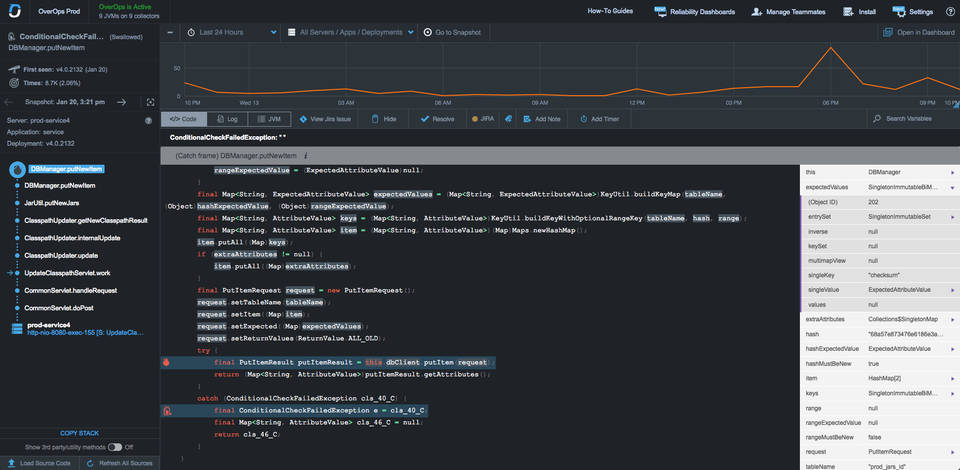Click the OverOps logo icon
Screen dimensions: 960x470
14,12
